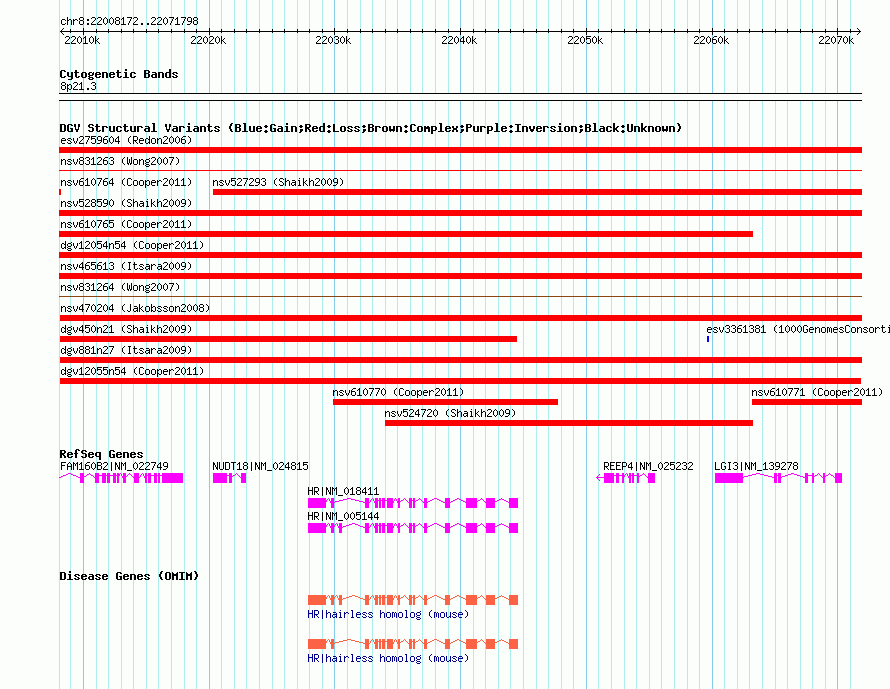Image resolution: width=890 pixels, height=689 pixels.
Task: Click the dgv12054n54 (Cooper2011) label
Action: 132,245
